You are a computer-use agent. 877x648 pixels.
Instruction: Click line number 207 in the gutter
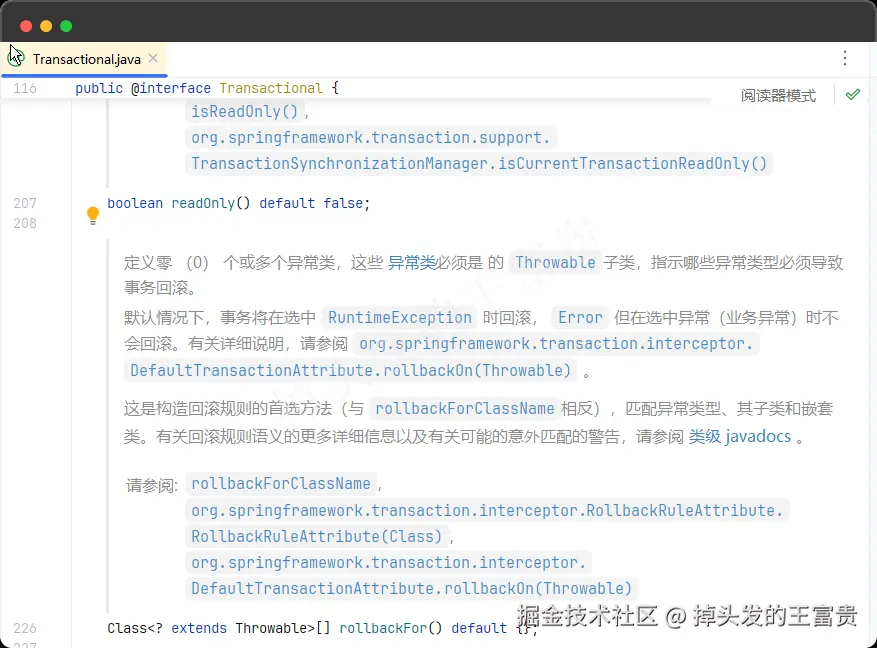(25, 203)
